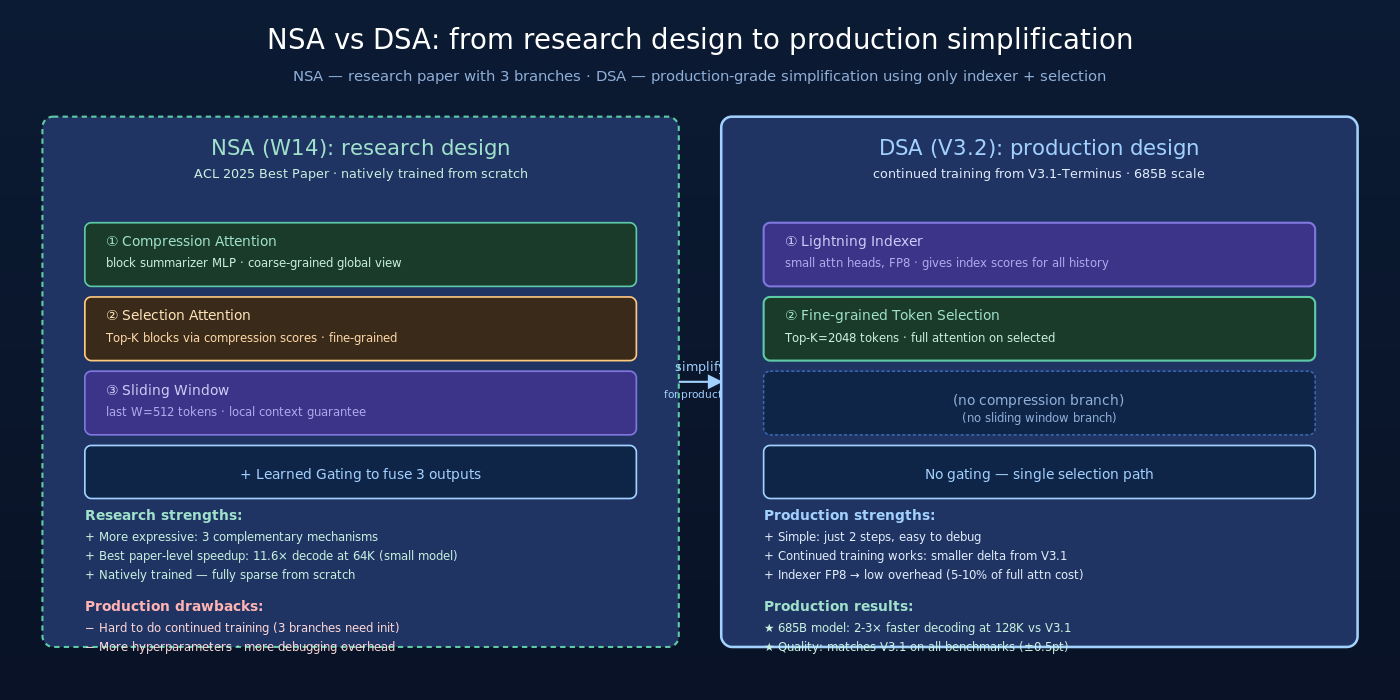Click the 'simplify' arrow between the panels
Screen dimensions: 1400x700
[x=699, y=381]
